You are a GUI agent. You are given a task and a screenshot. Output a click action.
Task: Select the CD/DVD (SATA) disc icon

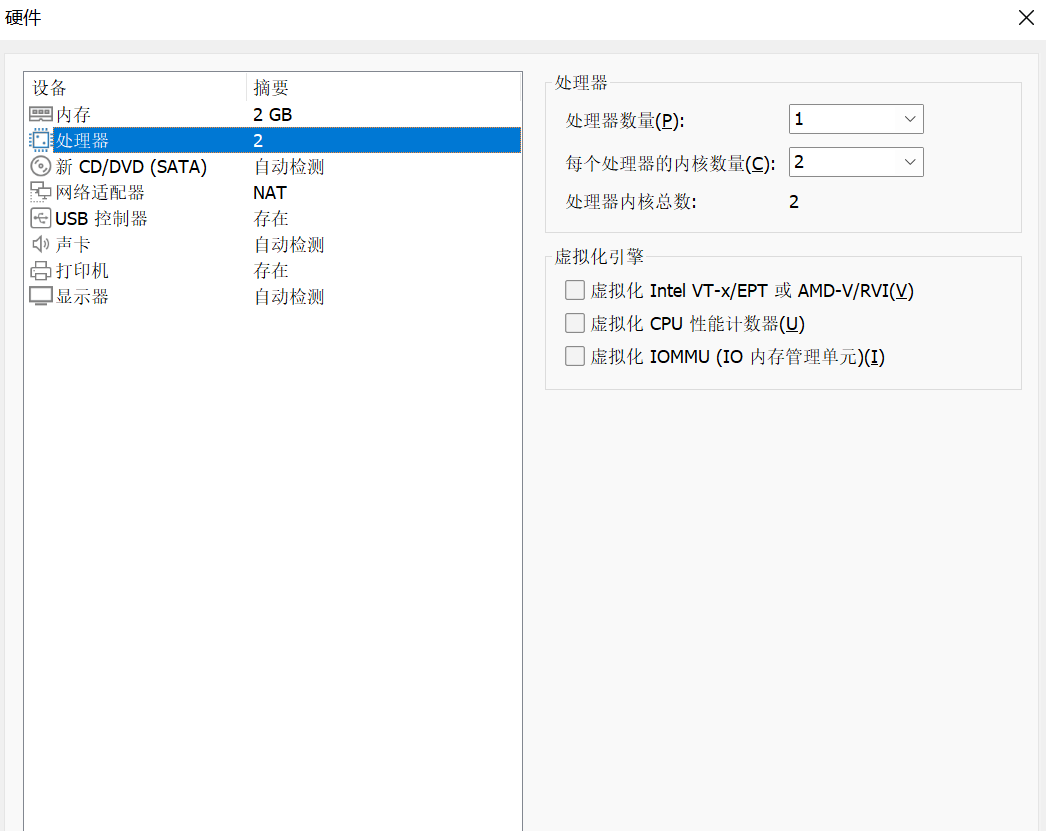[x=41, y=166]
